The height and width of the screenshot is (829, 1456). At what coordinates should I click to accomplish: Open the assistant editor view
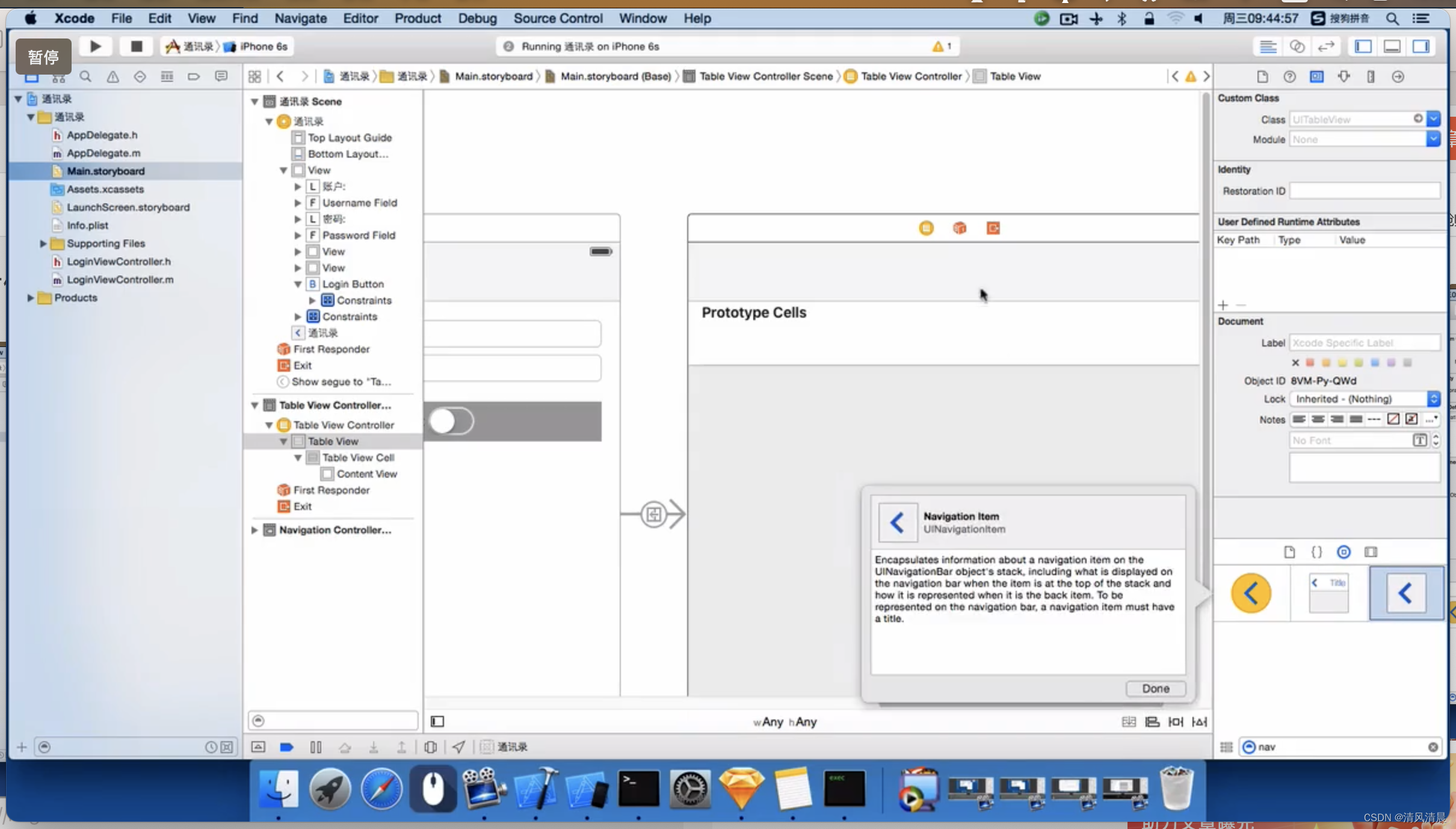coord(1297,46)
